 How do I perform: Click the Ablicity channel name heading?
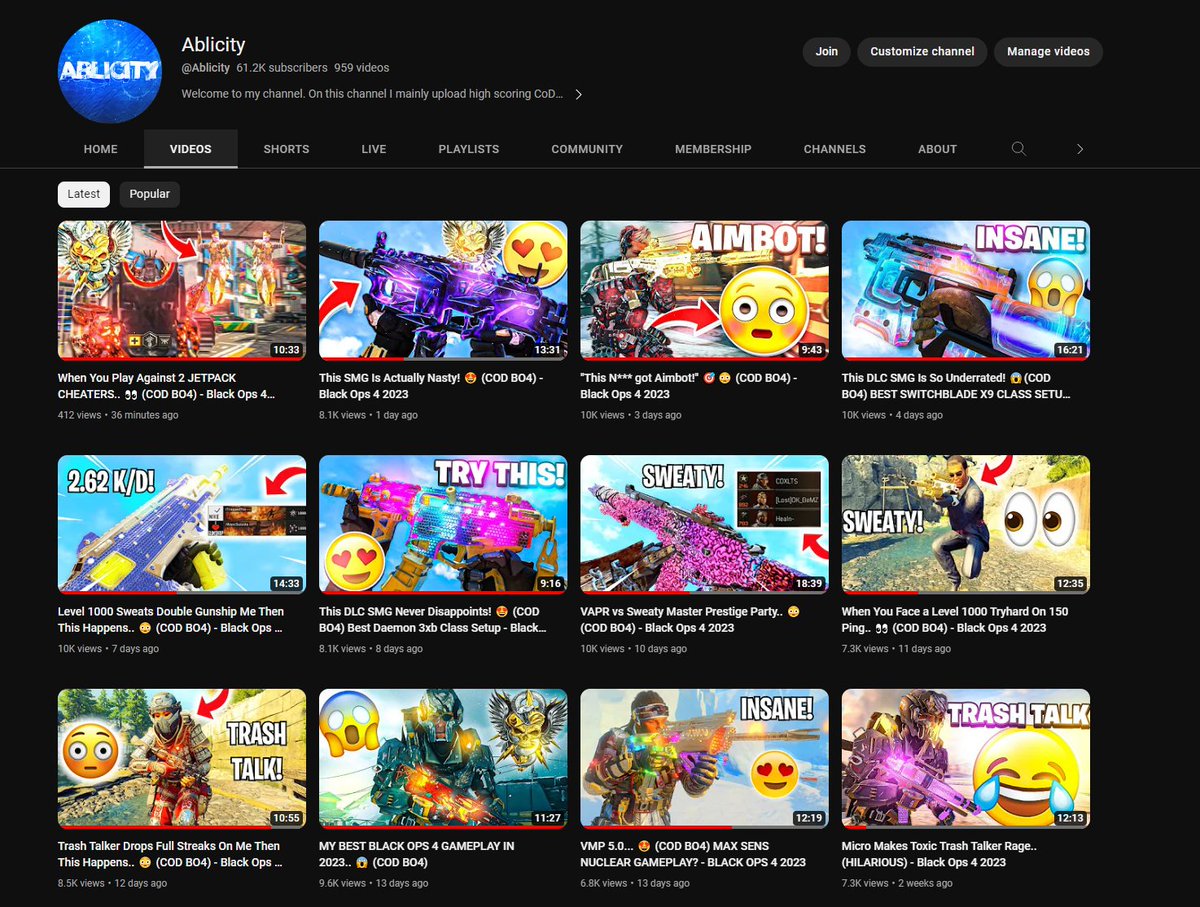(213, 45)
